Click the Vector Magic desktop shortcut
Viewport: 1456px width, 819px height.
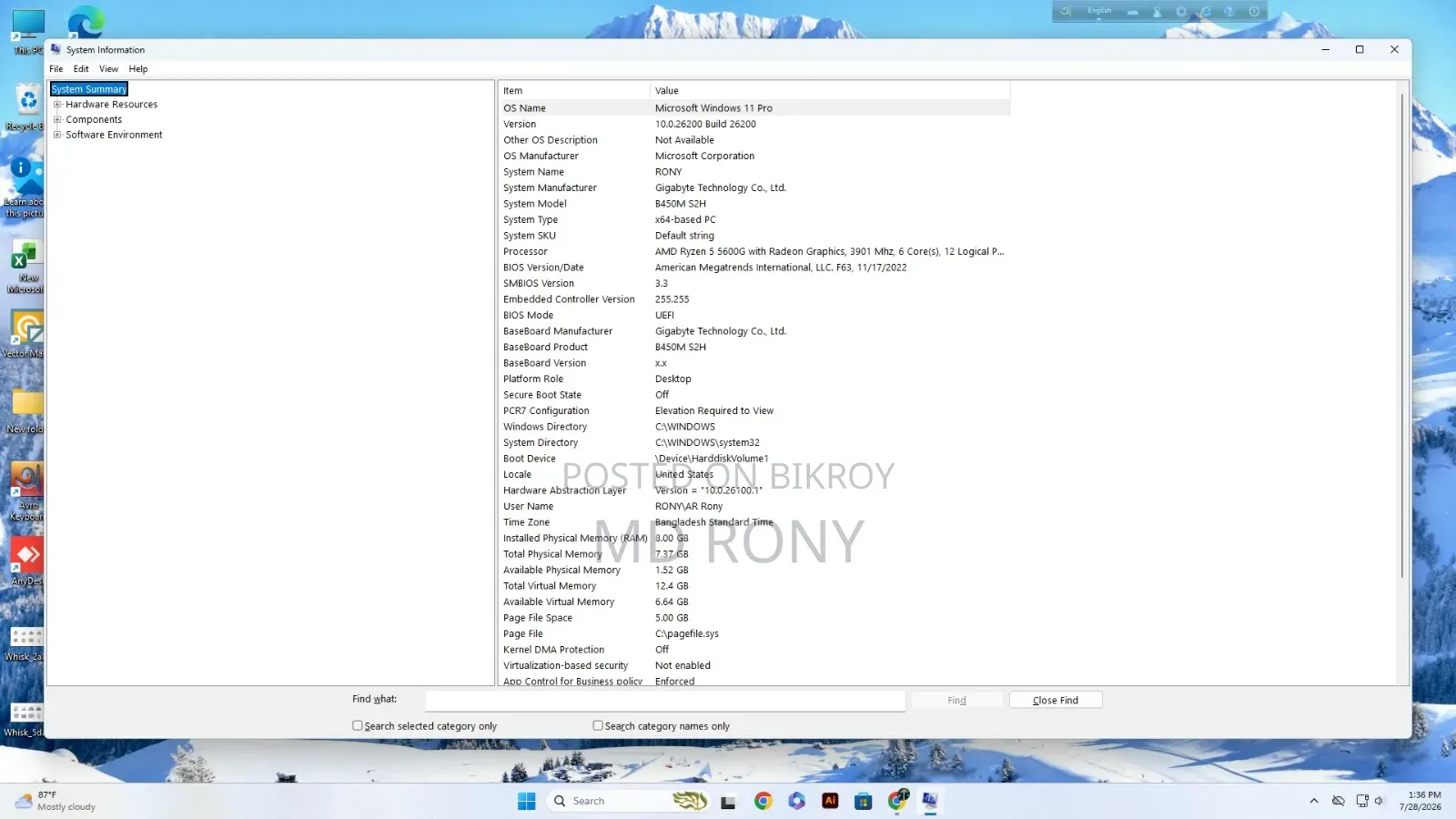point(25,334)
